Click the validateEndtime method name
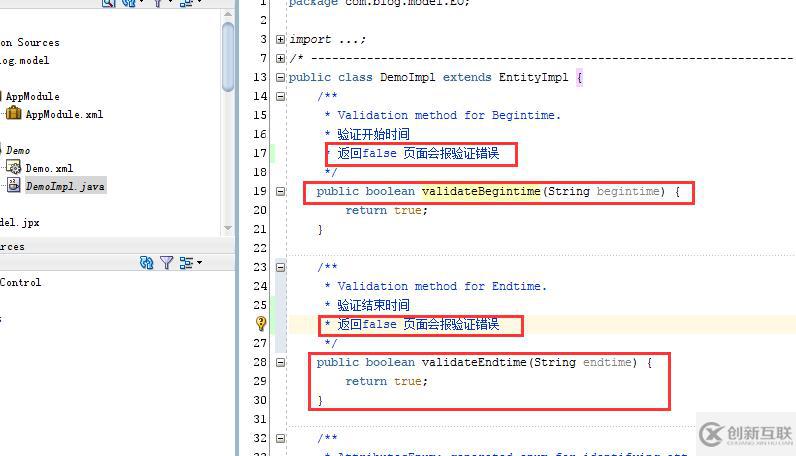Viewport: 796px width, 456px height. click(x=474, y=362)
